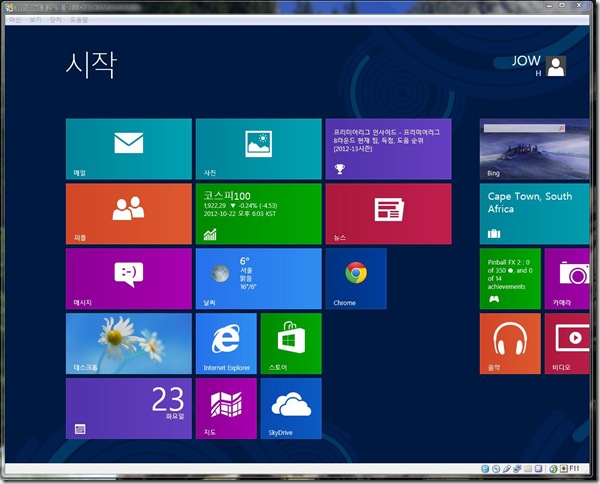Open the Finance tile showing 코스피100
This screenshot has height=484, width=600.
(x=258, y=213)
